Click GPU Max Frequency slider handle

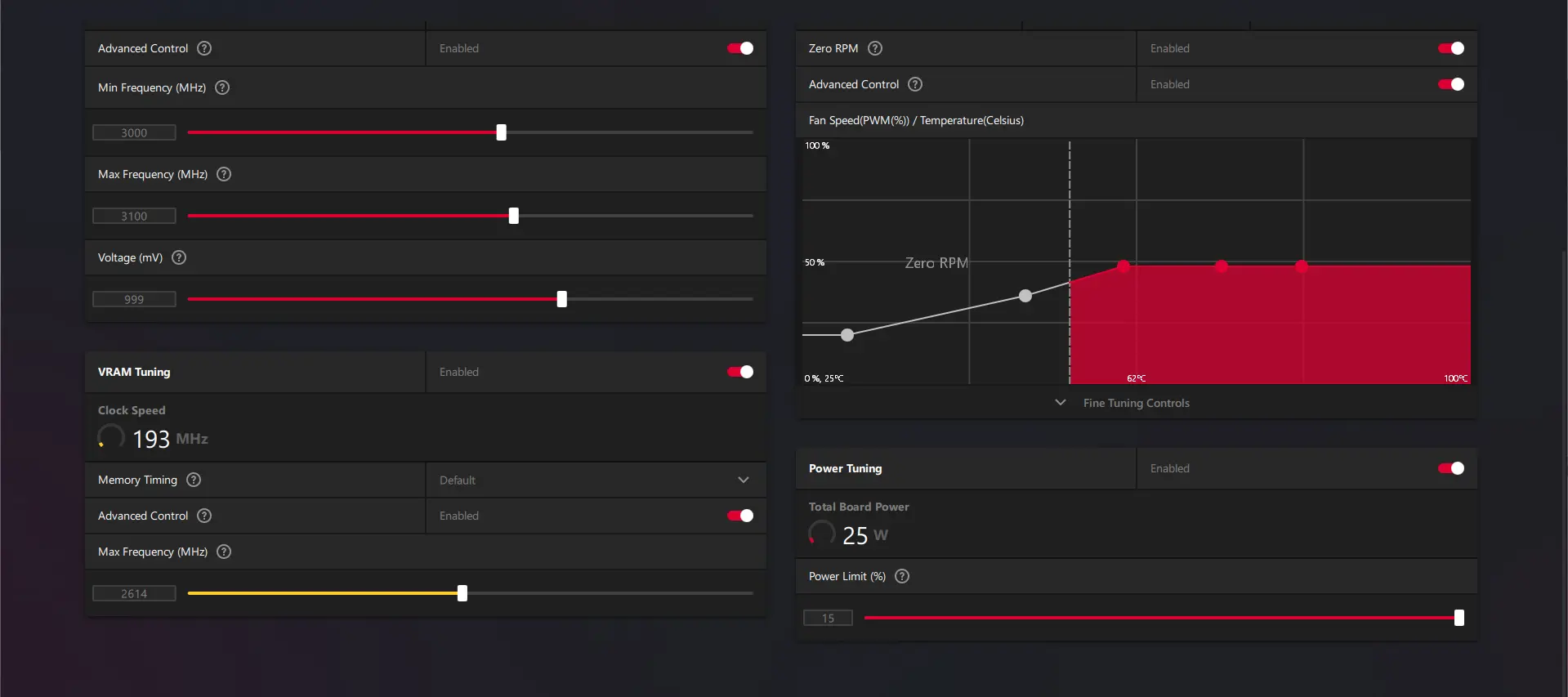pos(514,216)
